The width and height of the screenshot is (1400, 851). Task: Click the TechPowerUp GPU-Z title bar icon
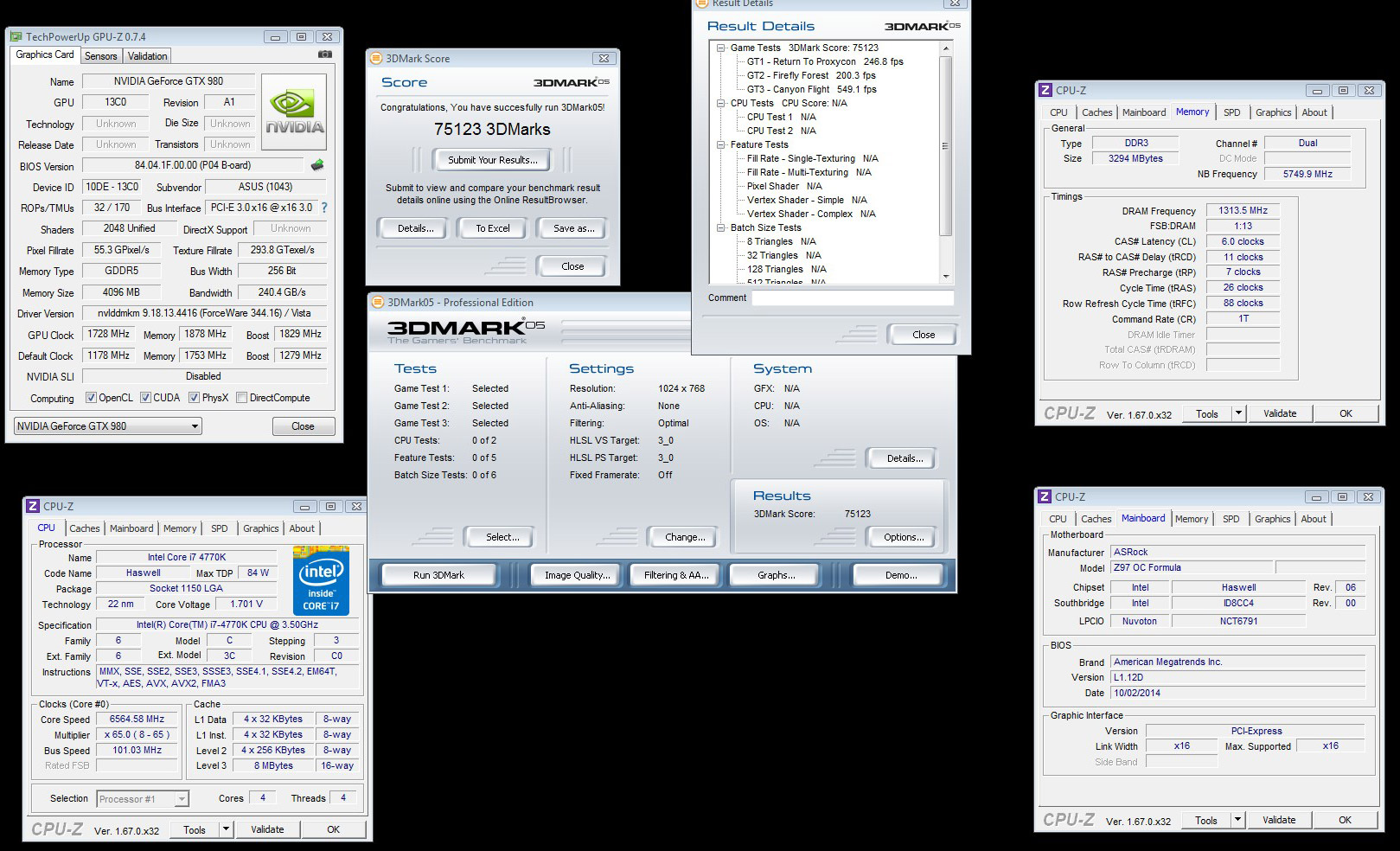coord(16,36)
